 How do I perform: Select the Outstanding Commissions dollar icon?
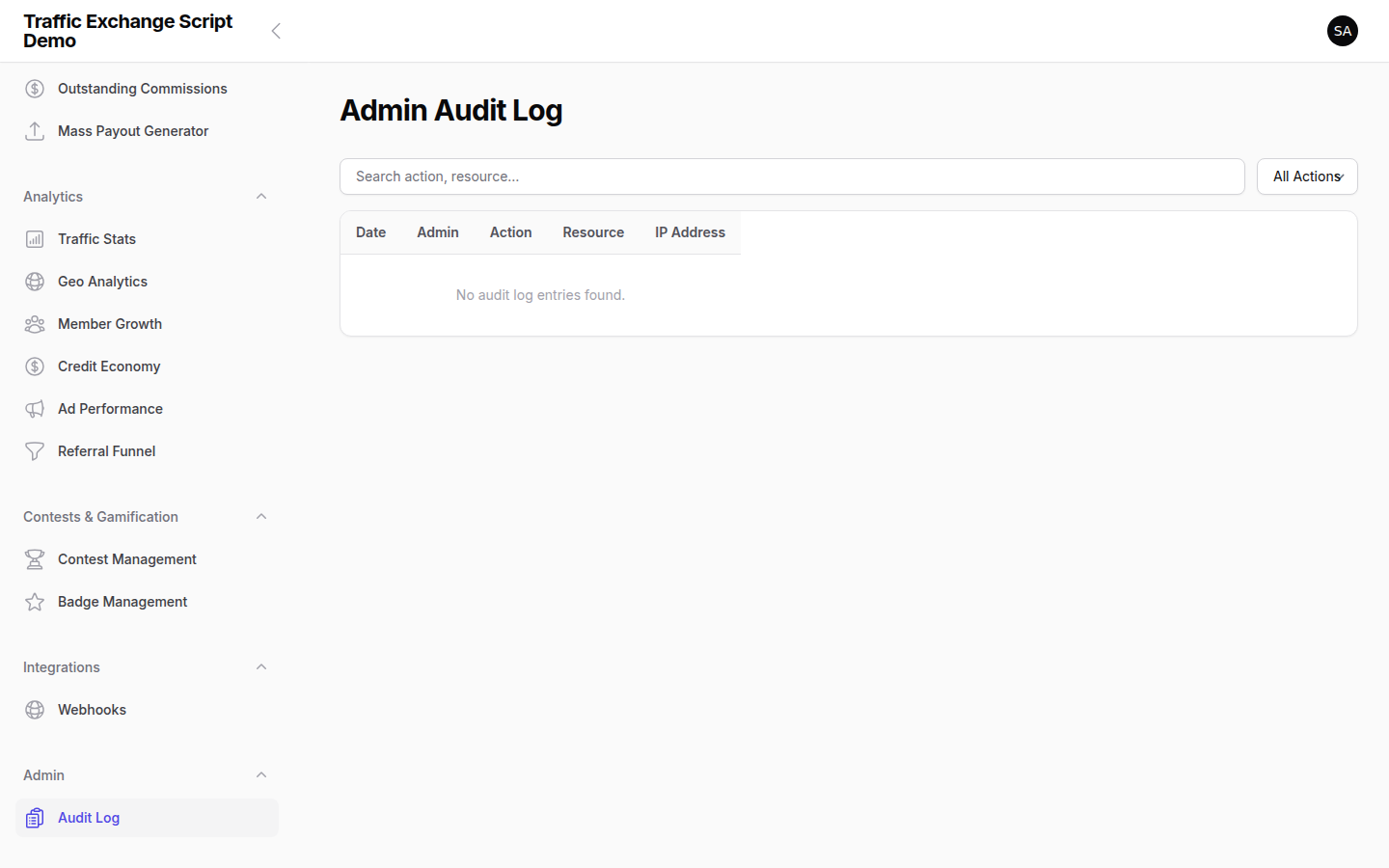point(35,88)
